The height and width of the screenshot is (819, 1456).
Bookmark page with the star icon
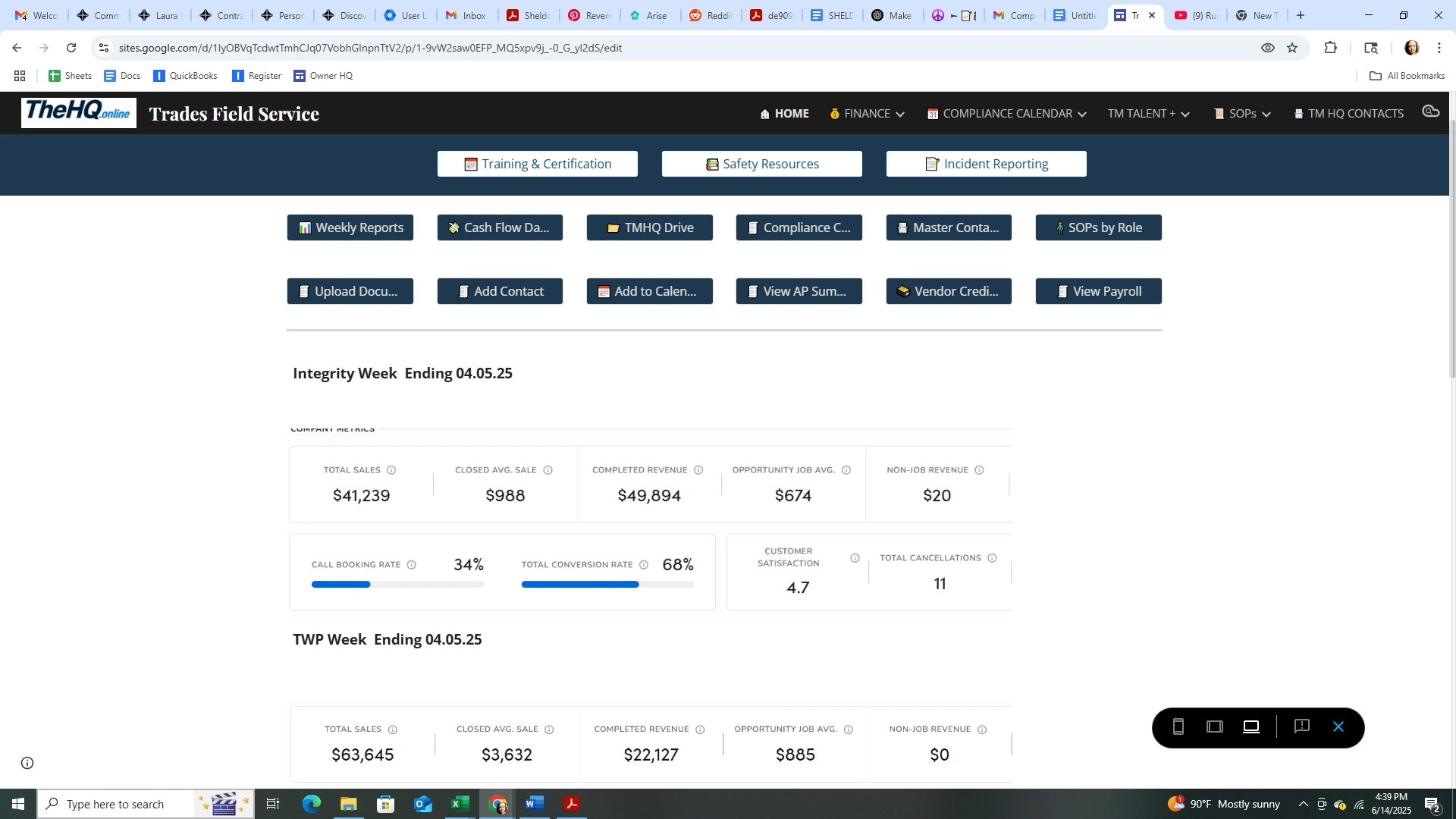tap(1292, 48)
